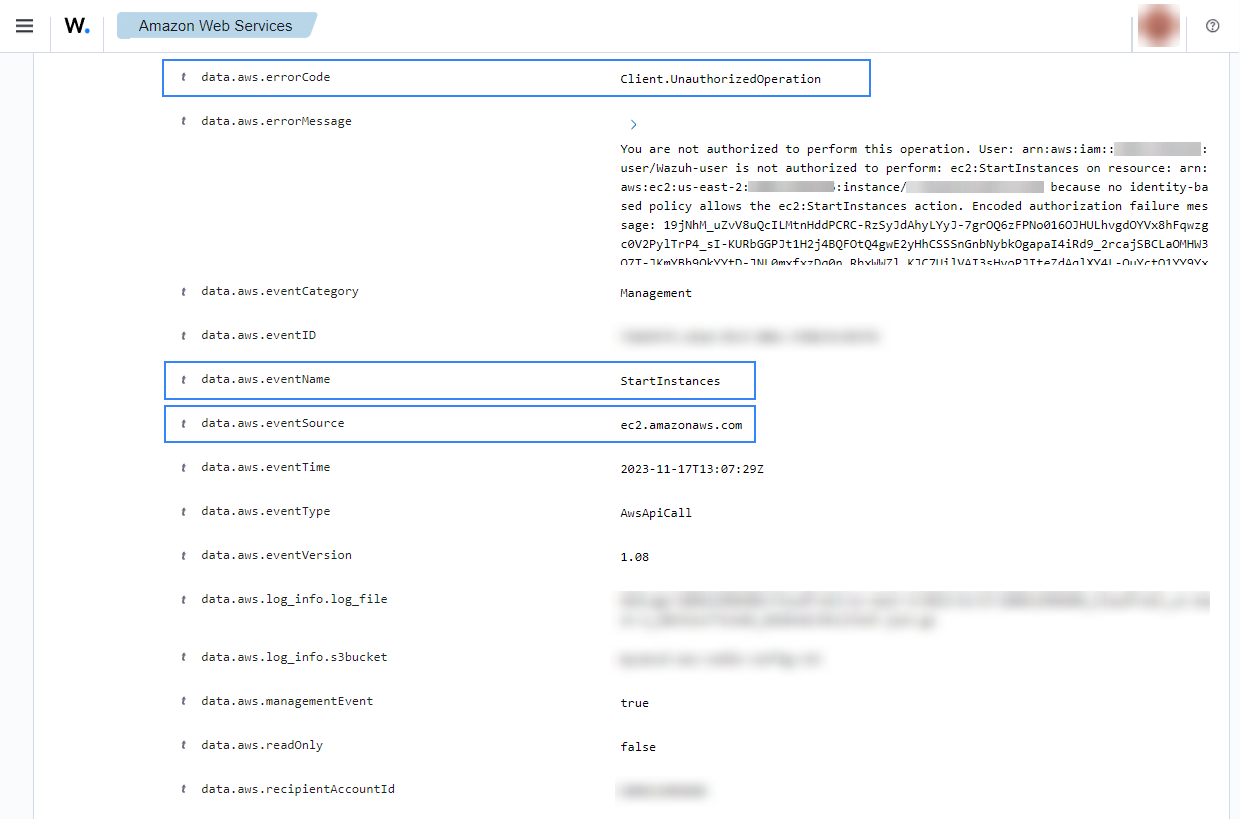The image size is (1240, 819).
Task: Click type icon beside data.aws.eventName
Action: pos(184,380)
